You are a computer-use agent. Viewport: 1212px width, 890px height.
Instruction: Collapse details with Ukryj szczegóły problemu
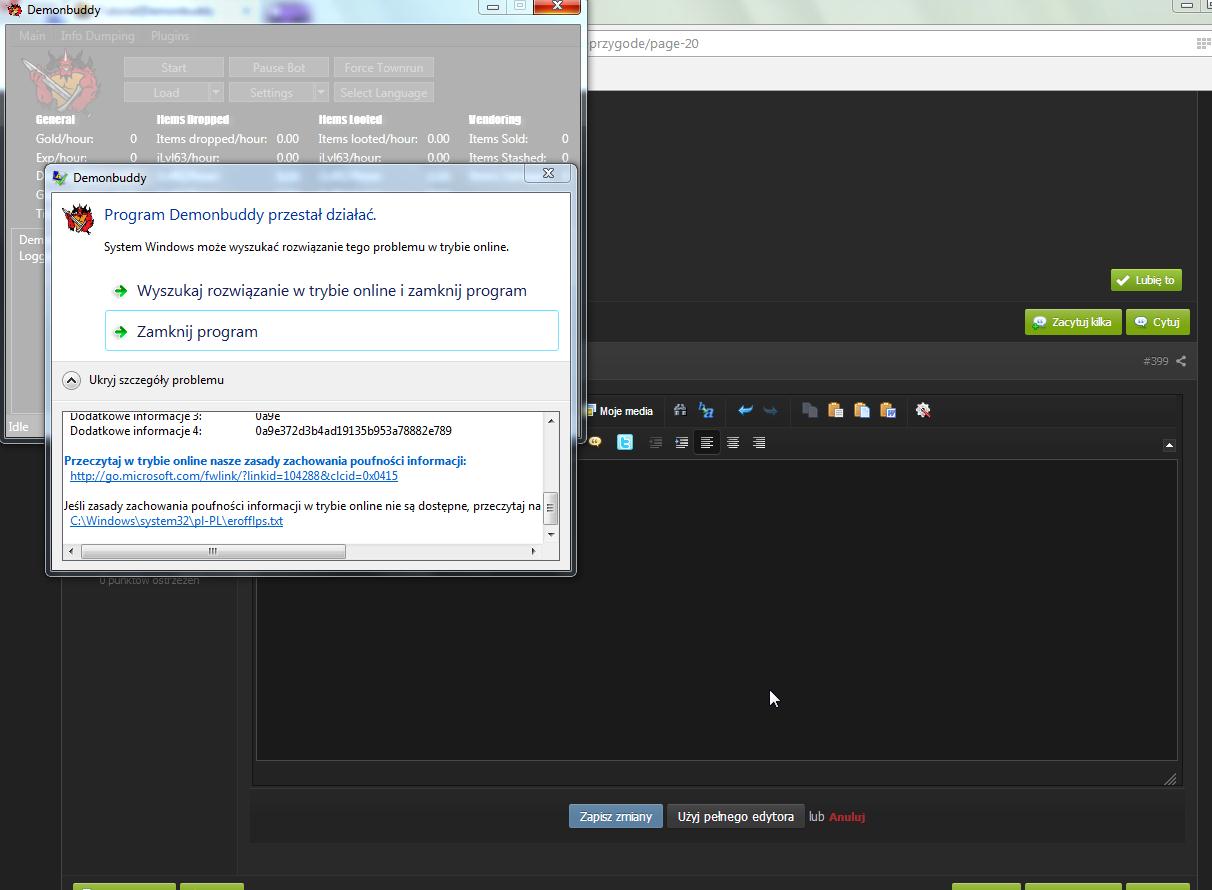click(143, 380)
